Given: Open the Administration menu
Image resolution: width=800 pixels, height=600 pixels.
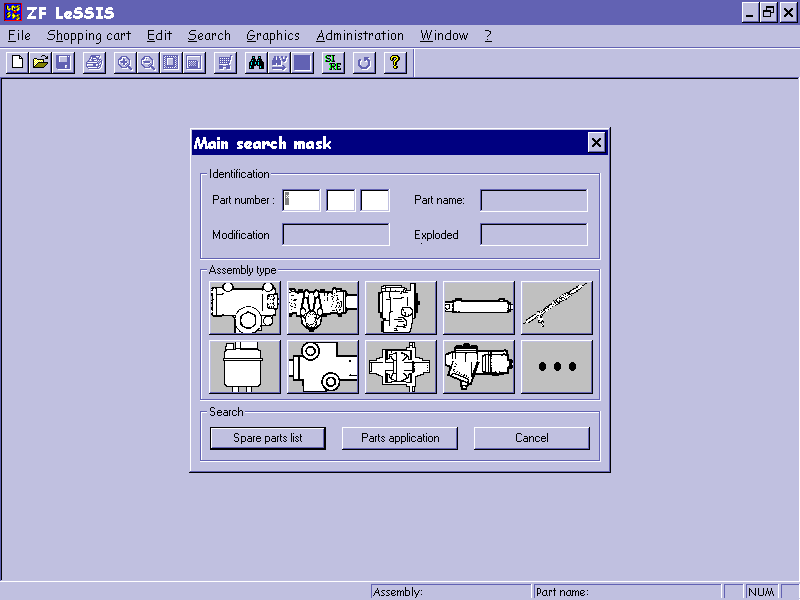Looking at the screenshot, I should click(360, 36).
